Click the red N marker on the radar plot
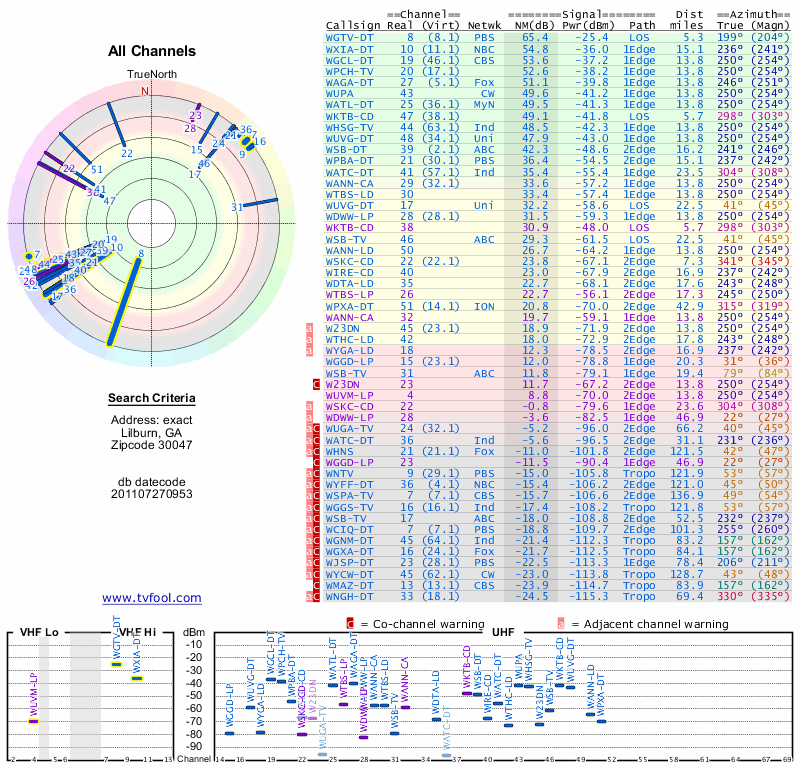Image resolution: width=800 pixels, height=768 pixels. tap(145, 91)
